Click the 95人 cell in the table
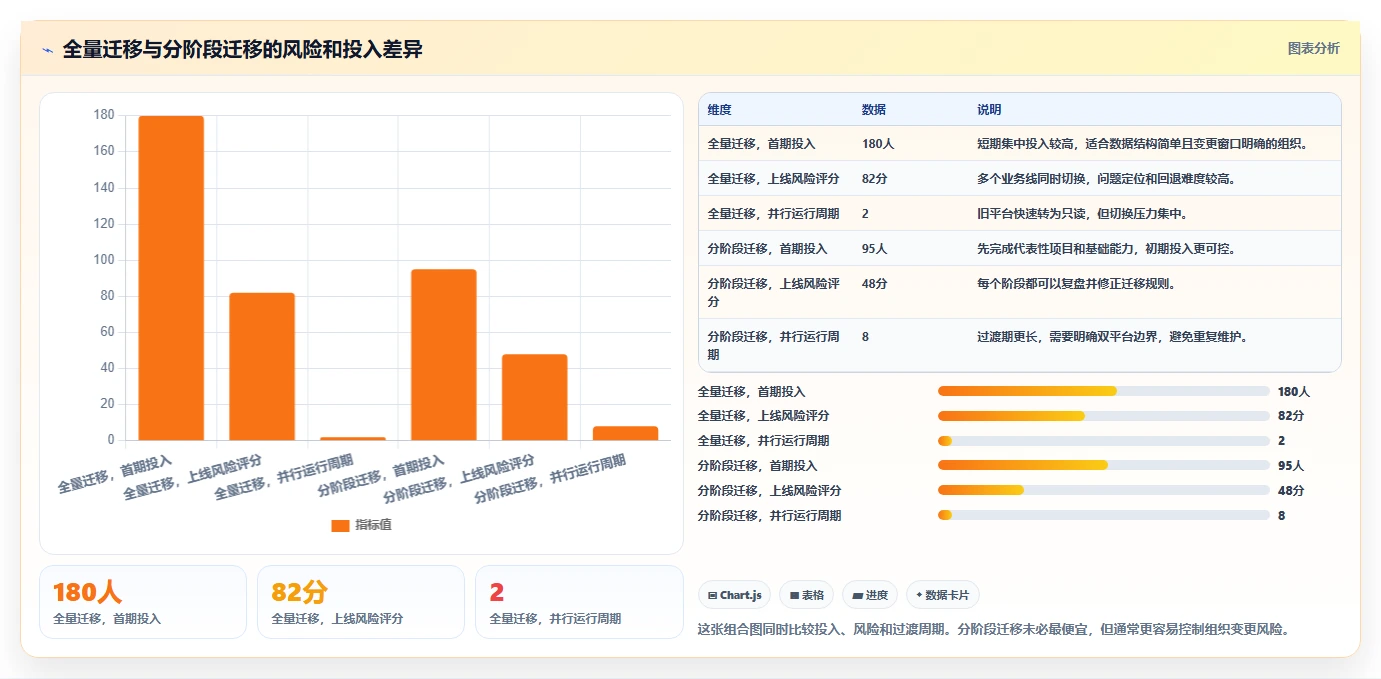This screenshot has height=679, width=1381. [x=875, y=249]
